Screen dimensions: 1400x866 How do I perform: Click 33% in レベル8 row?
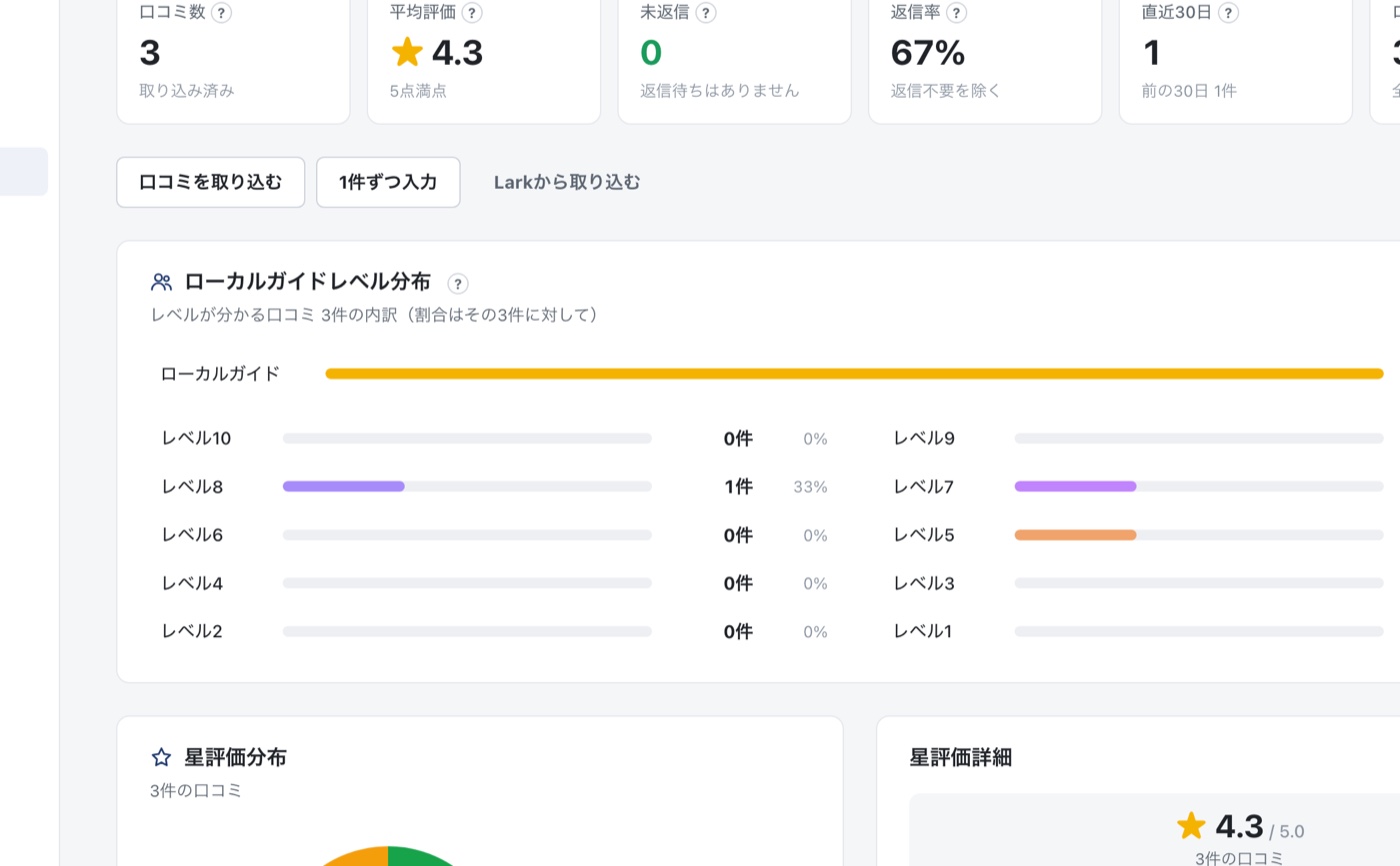pos(811,487)
